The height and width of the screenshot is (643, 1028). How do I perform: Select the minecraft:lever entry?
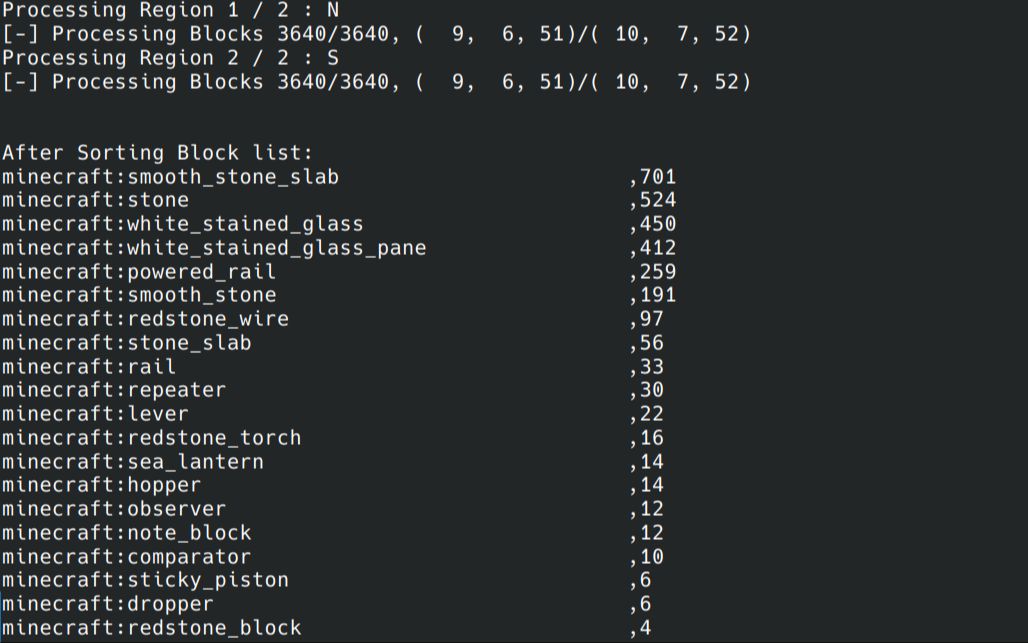pos(95,414)
